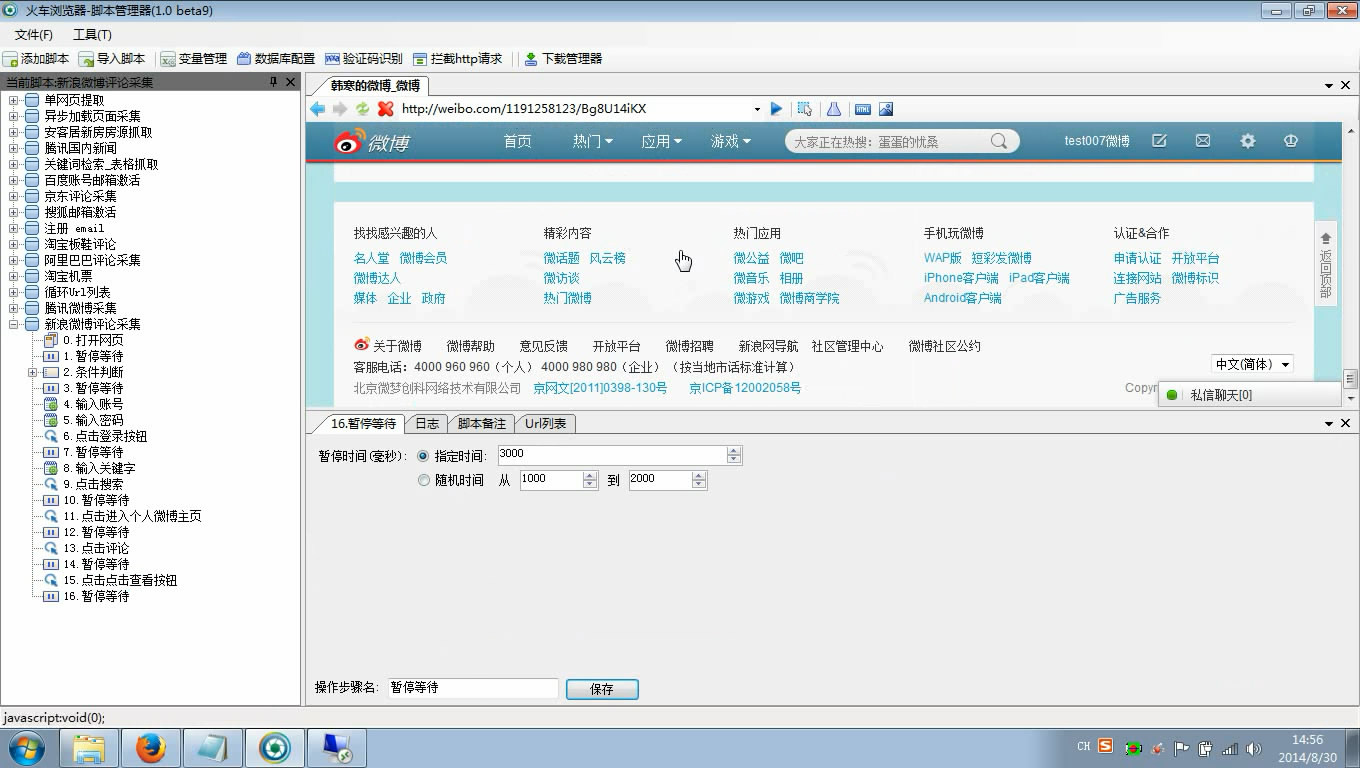Click the Weibo header icon right of the gear
Image resolution: width=1360 pixels, height=768 pixels.
[x=1291, y=141]
